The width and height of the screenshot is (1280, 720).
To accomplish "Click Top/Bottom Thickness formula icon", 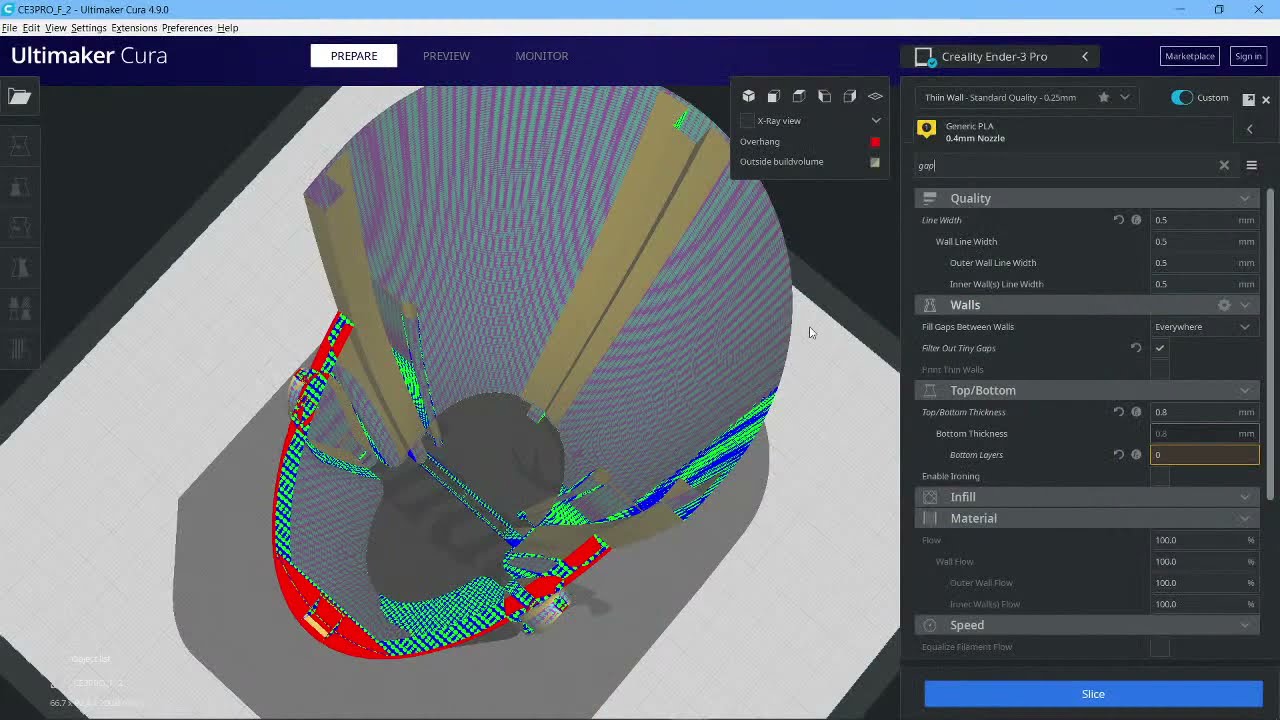I will [1136, 412].
